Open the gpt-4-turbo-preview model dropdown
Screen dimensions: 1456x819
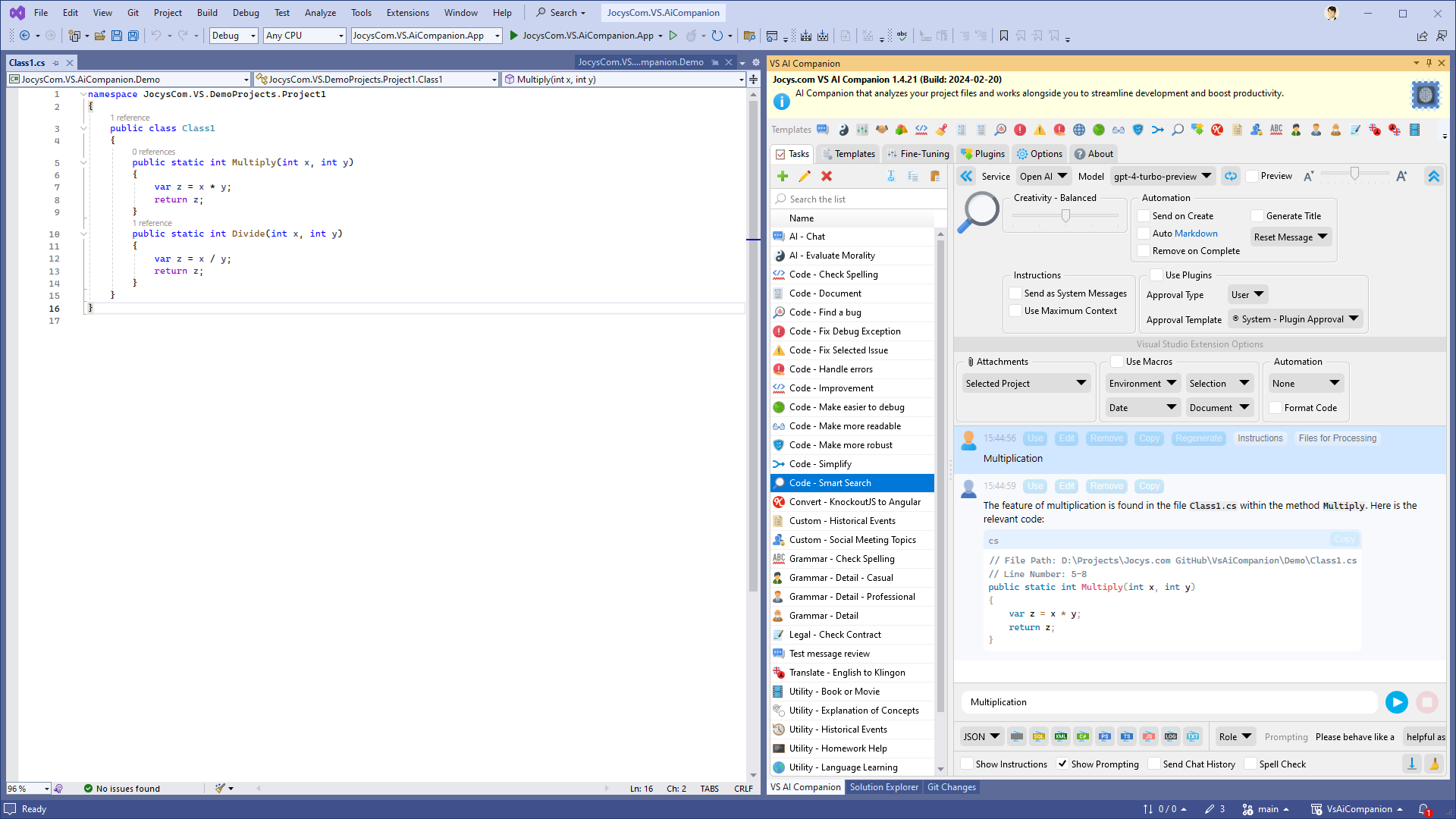[x=1163, y=176]
